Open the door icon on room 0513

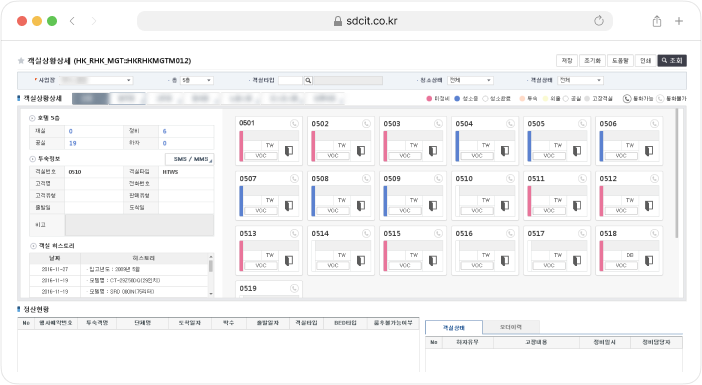tap(289, 261)
